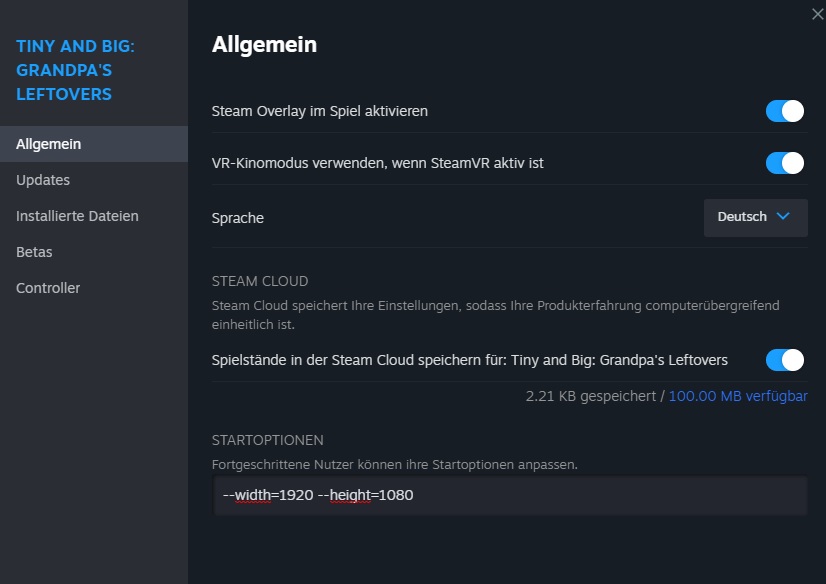Click the VR-Kinomodus verwenden label text
This screenshot has height=584, width=826.
pos(377,163)
